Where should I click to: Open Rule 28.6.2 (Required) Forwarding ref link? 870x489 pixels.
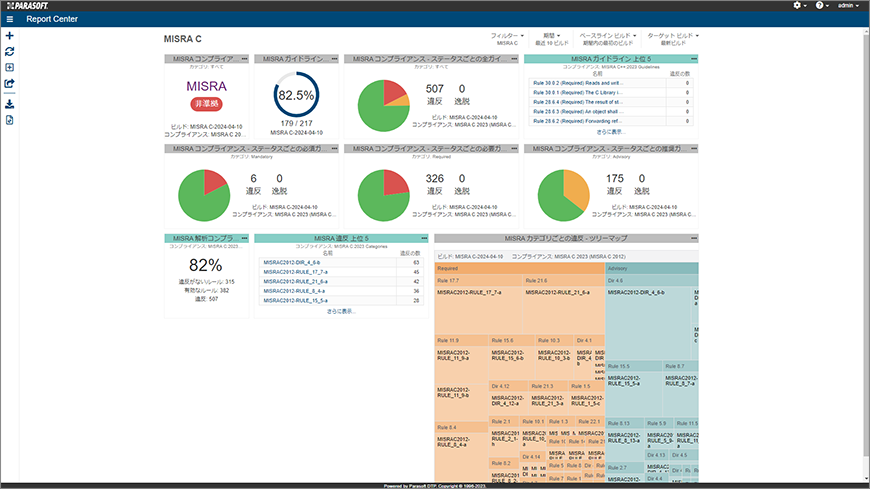pos(578,120)
